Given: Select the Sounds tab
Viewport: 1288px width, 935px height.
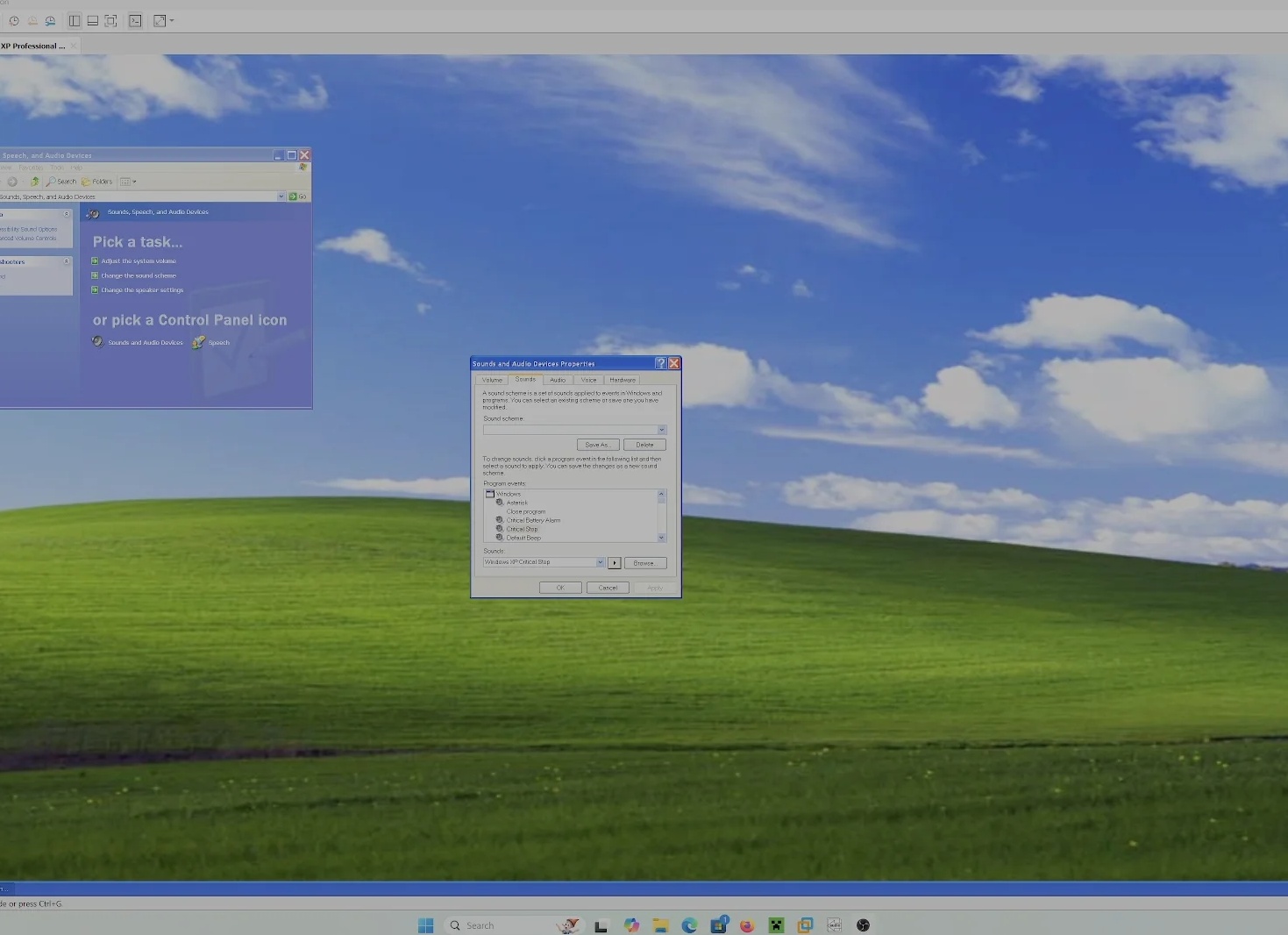Looking at the screenshot, I should coord(525,379).
